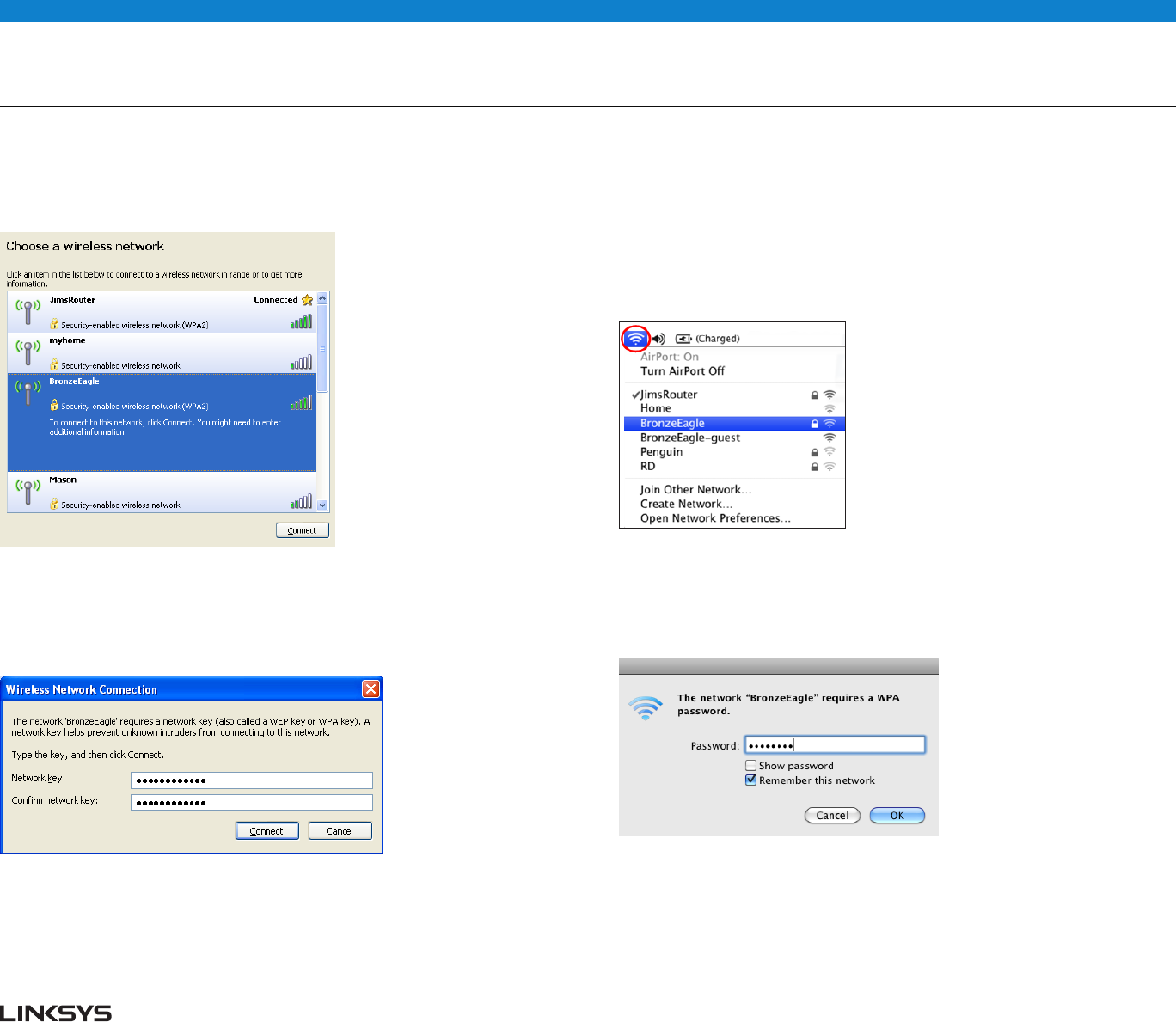Select Turn AirPort Off menu item

tap(683, 371)
